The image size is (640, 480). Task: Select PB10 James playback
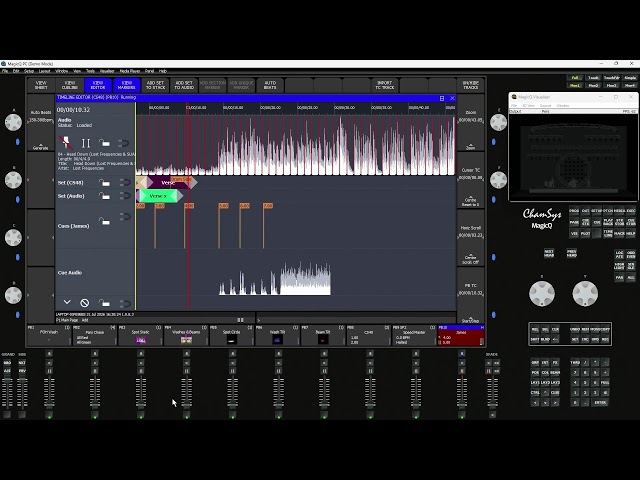click(x=461, y=336)
